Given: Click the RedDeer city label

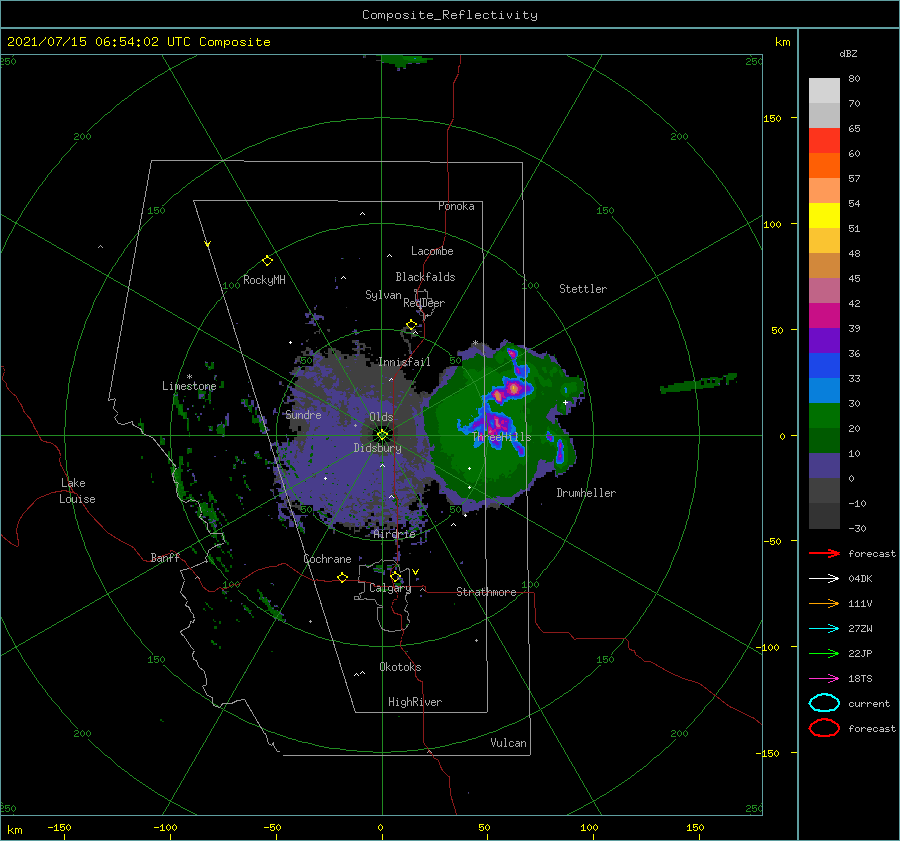Looking at the screenshot, I should click(424, 303).
